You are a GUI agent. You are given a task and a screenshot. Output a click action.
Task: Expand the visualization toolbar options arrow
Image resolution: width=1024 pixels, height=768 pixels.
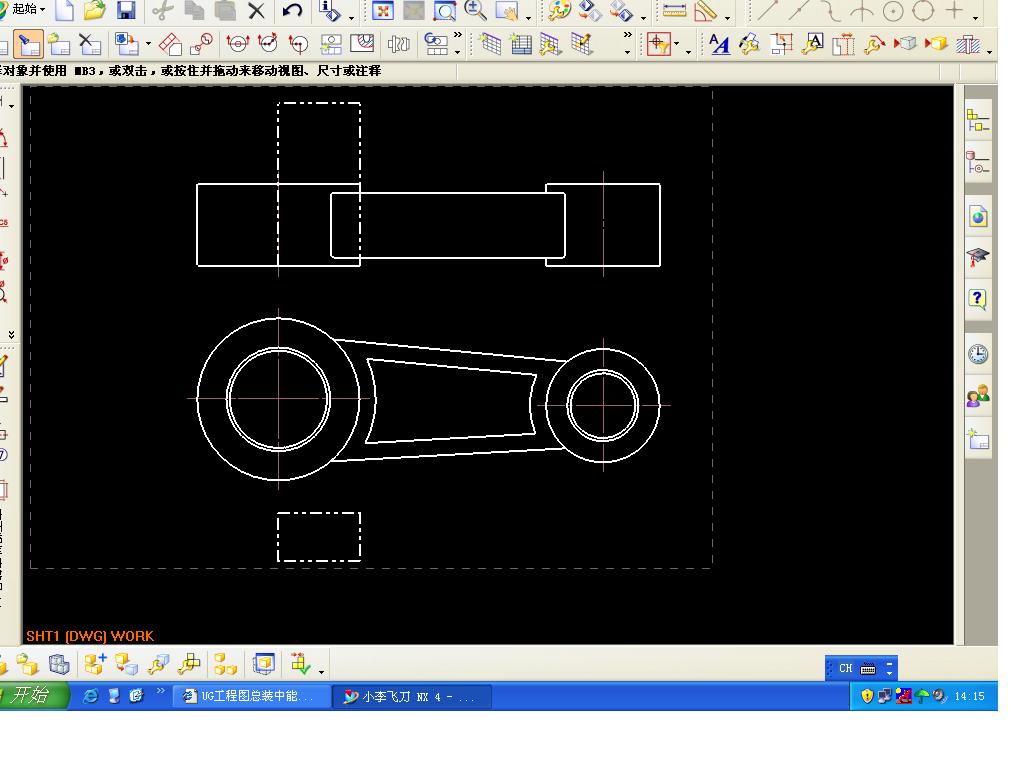643,18
